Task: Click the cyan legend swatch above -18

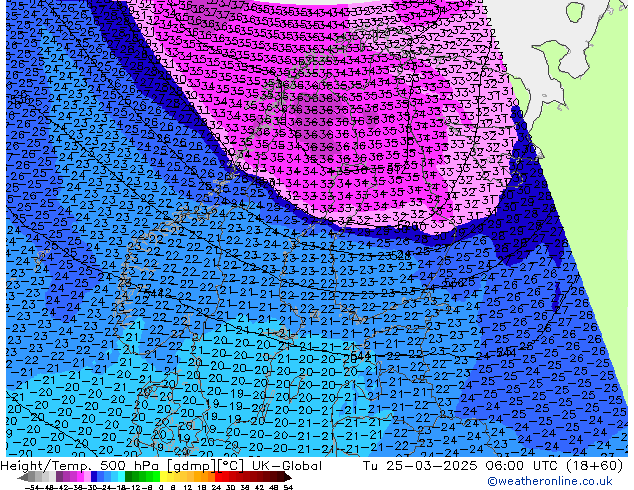Action: pyautogui.click(x=121, y=476)
